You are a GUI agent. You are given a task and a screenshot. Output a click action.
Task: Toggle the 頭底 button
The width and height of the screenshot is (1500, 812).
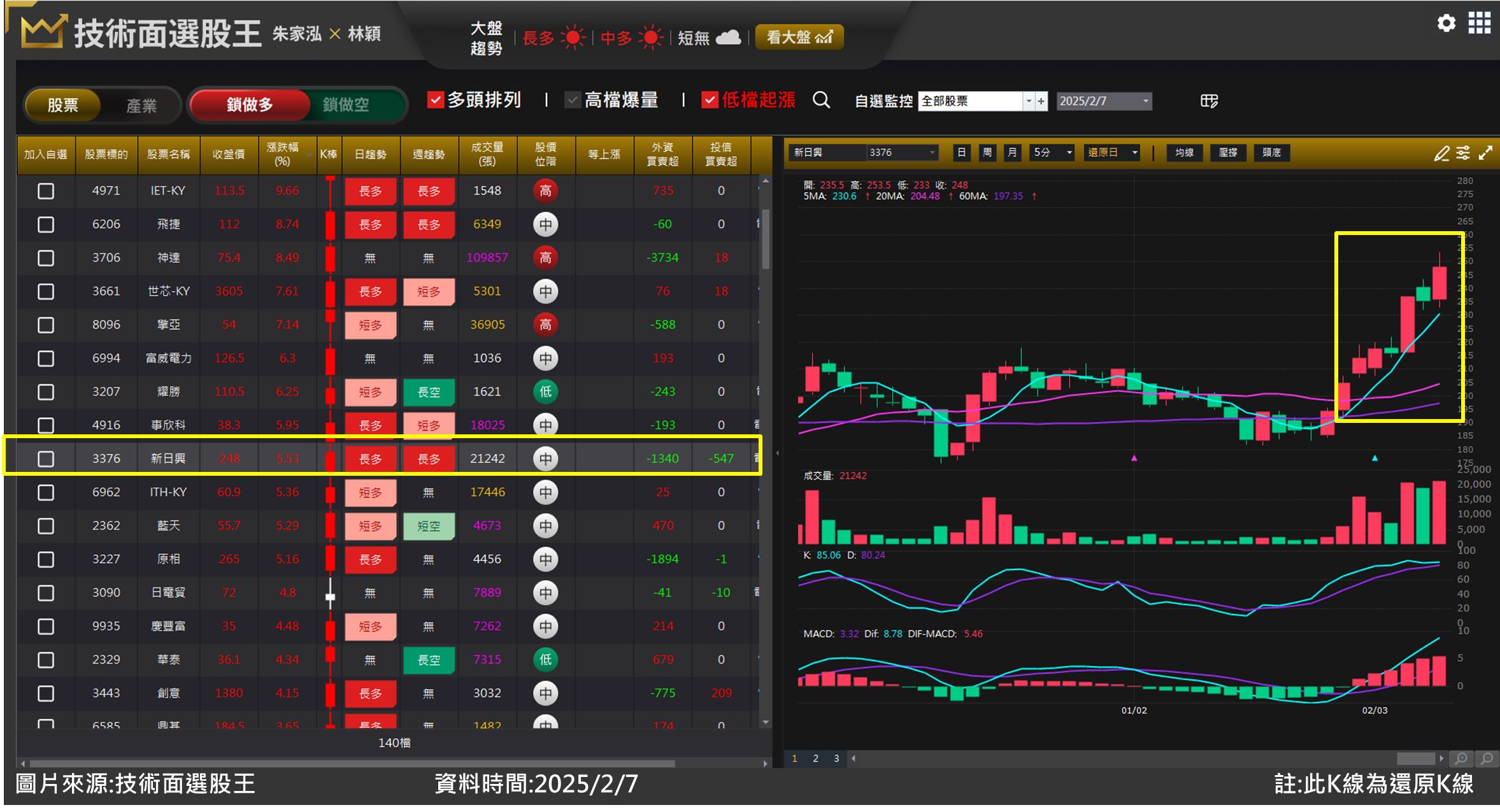[1272, 153]
